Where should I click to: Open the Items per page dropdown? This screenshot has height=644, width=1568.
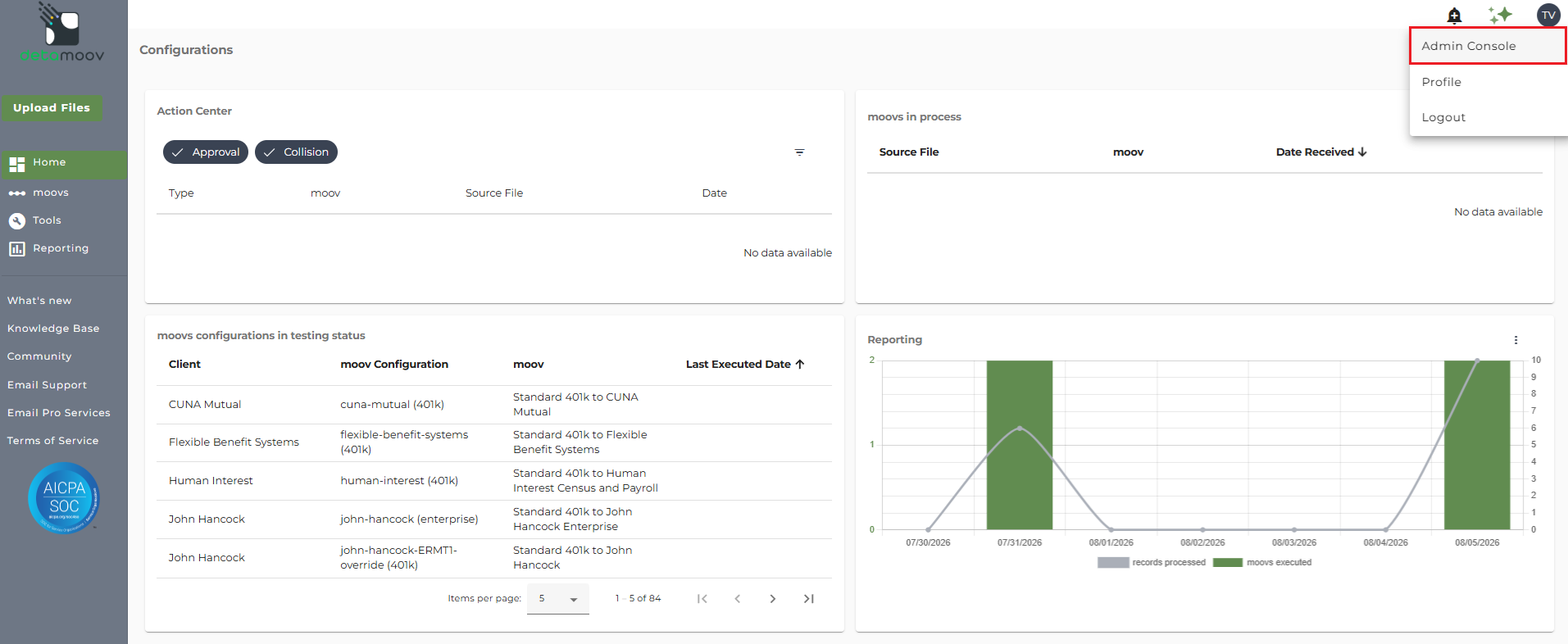tap(558, 599)
